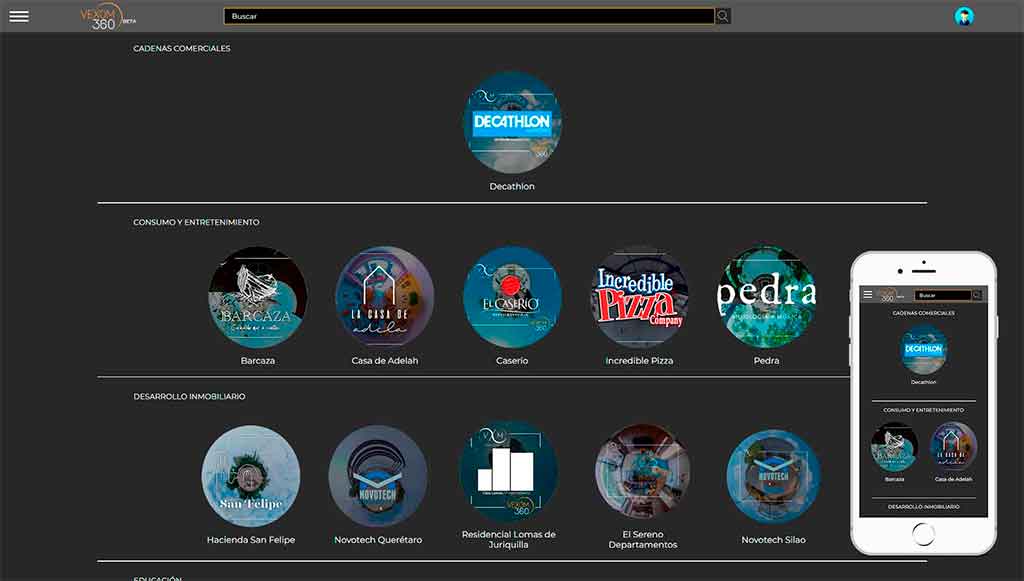
Task: Open the Pedra circular thumbnail
Action: pyautogui.click(x=767, y=297)
